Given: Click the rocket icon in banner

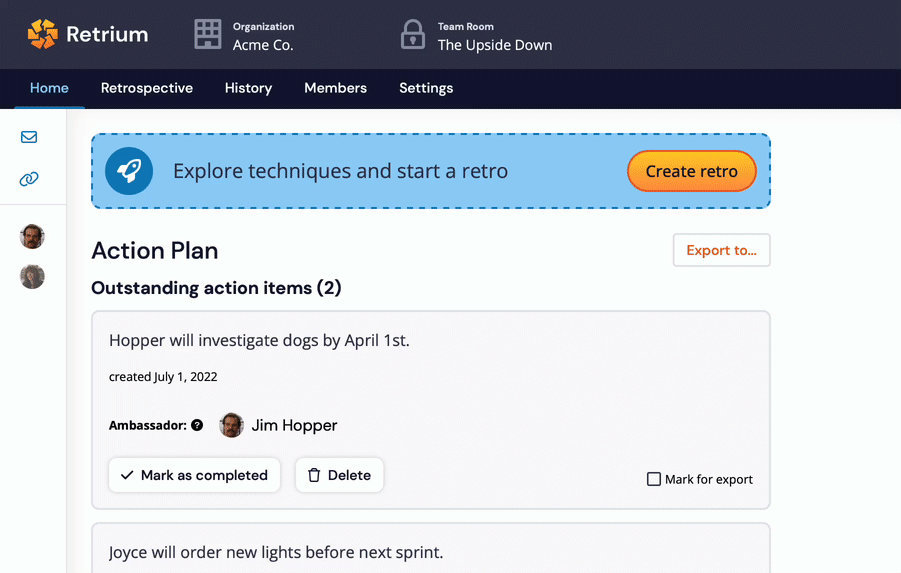Looking at the screenshot, I should pyautogui.click(x=129, y=171).
